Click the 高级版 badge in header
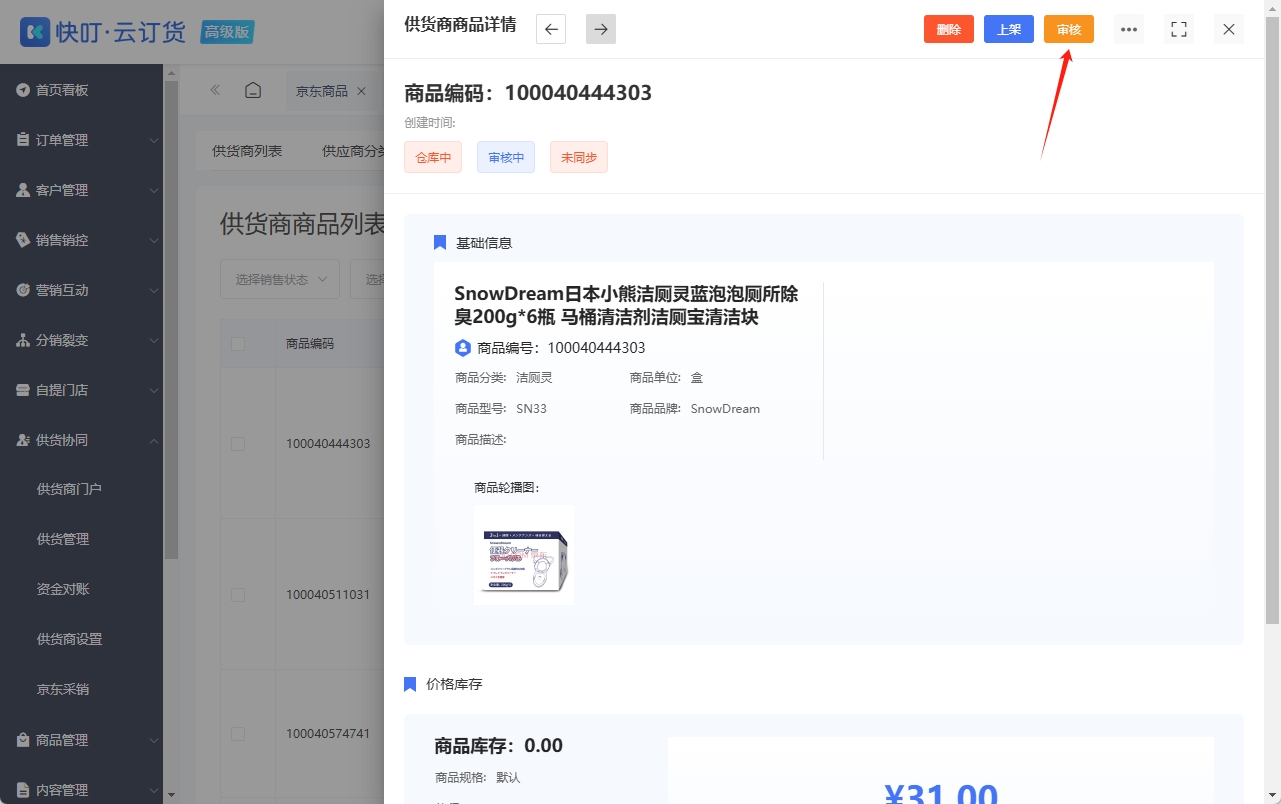 (x=227, y=32)
